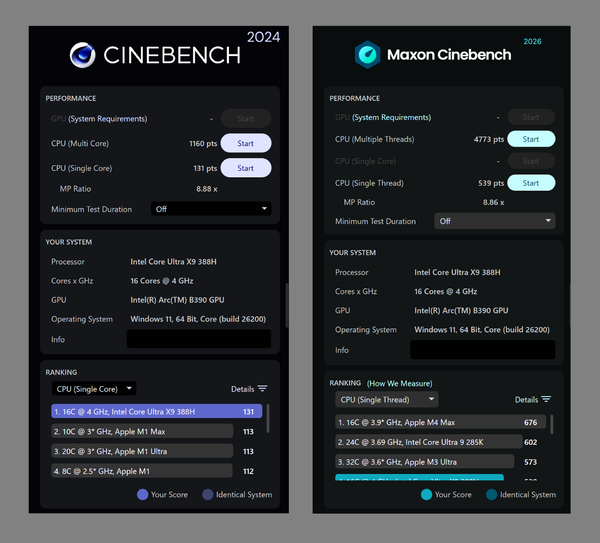Click the Processor name in Cinebench 2024
The image size is (600, 543).
(173, 262)
